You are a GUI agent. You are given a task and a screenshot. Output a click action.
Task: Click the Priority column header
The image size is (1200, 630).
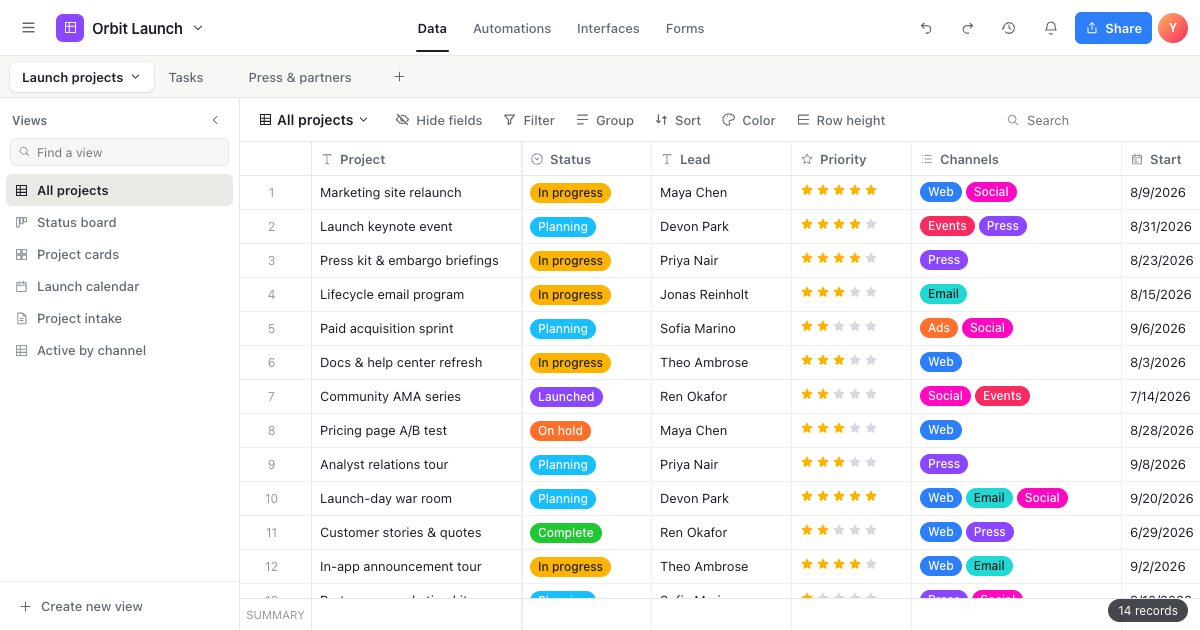coord(852,159)
